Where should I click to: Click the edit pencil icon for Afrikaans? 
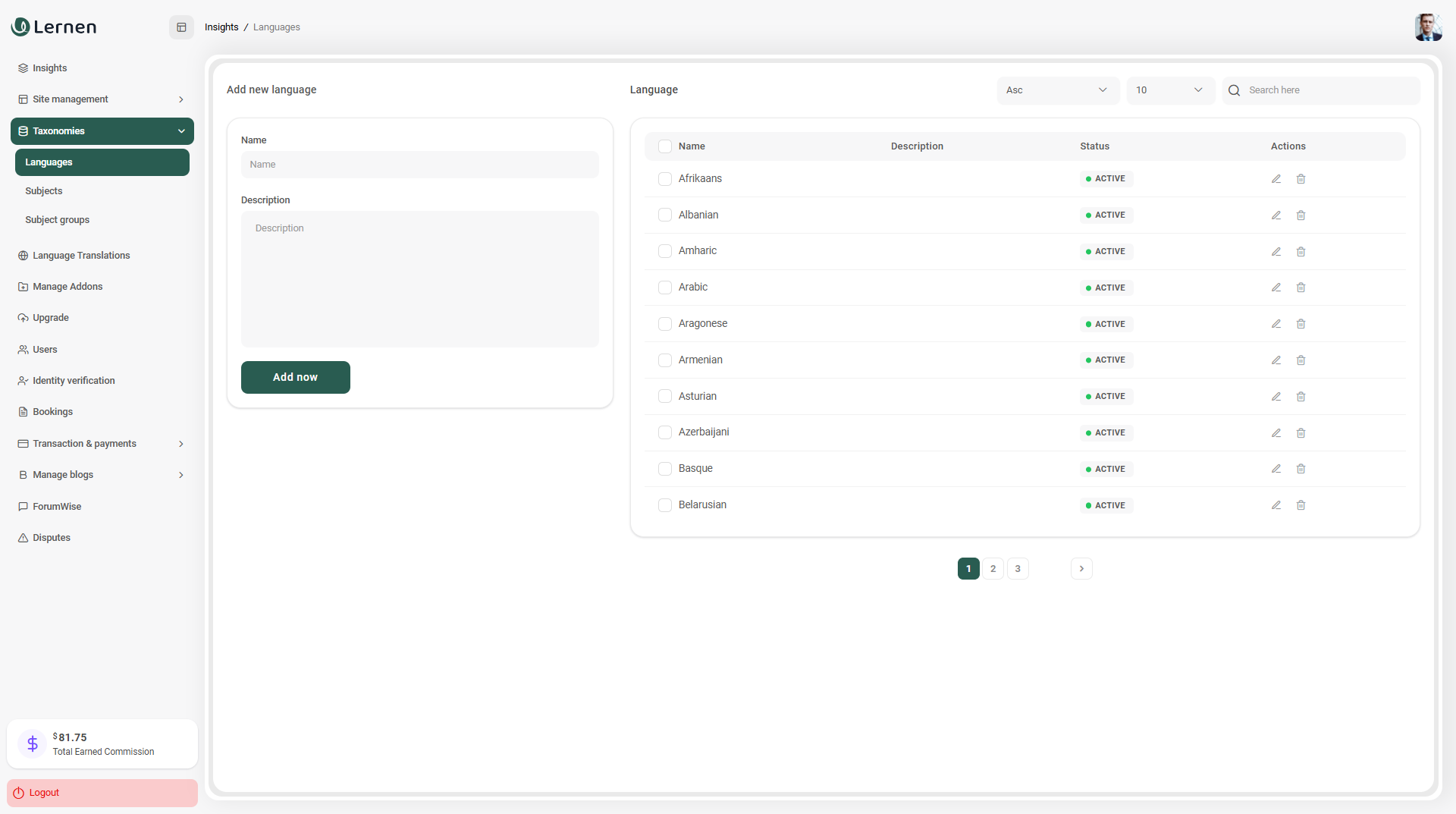click(x=1276, y=179)
